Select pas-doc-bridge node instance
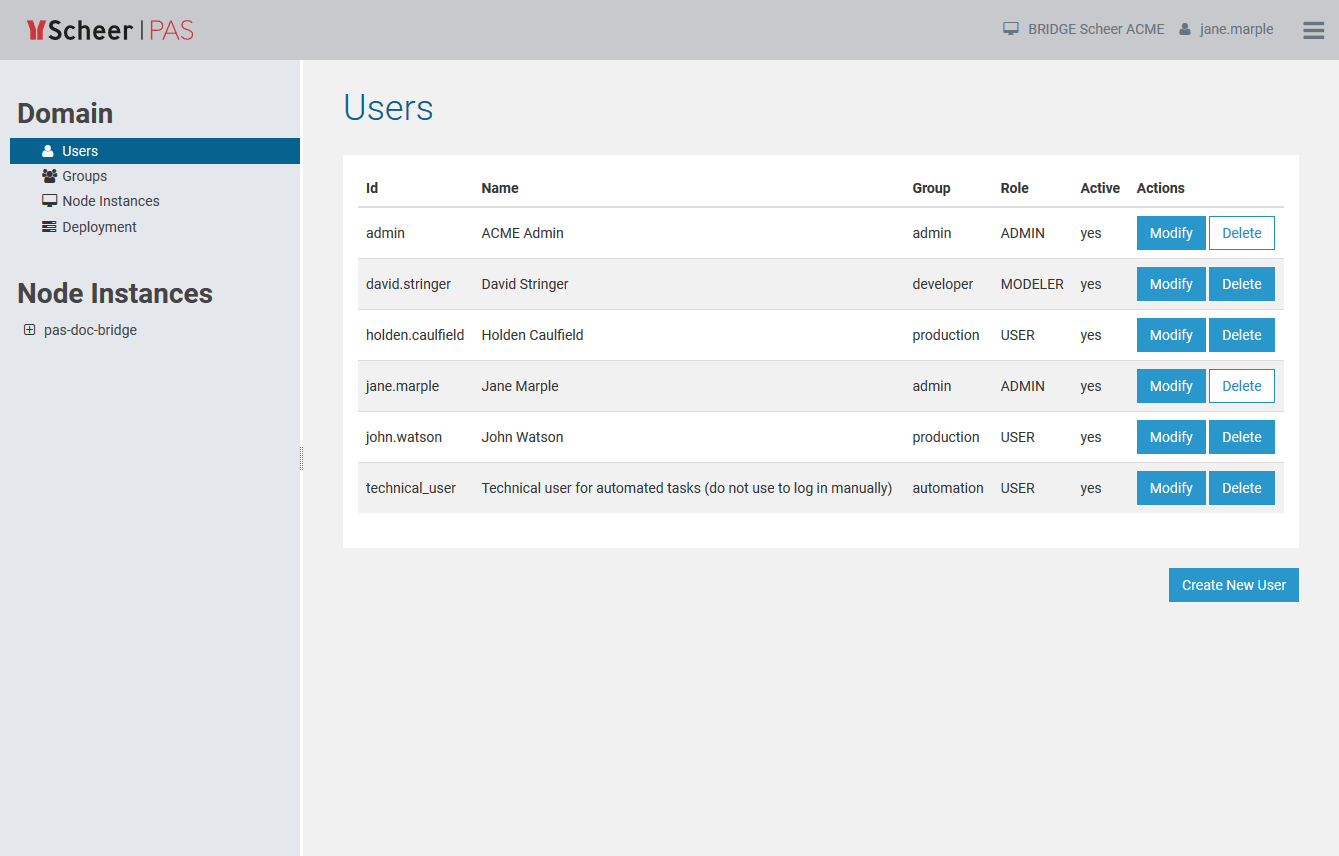Viewport: 1339px width, 856px height. [x=90, y=330]
